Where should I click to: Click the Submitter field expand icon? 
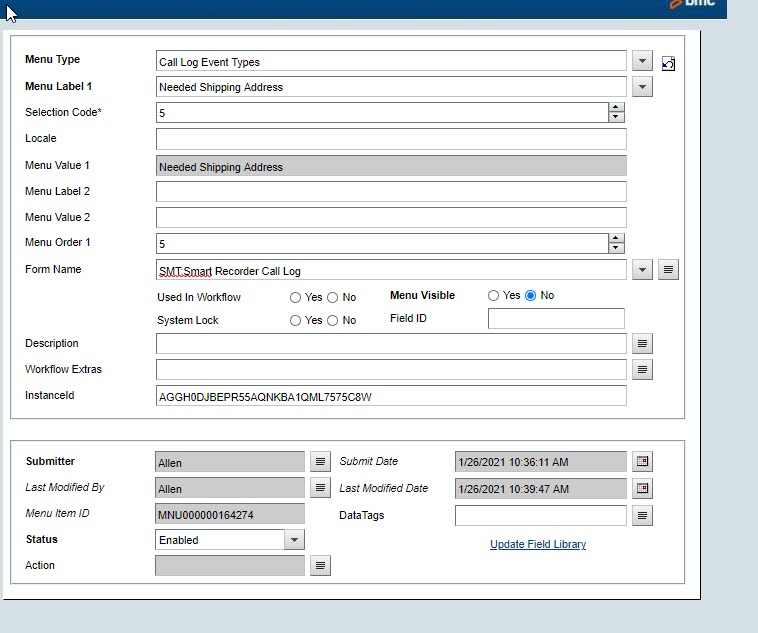(x=319, y=462)
